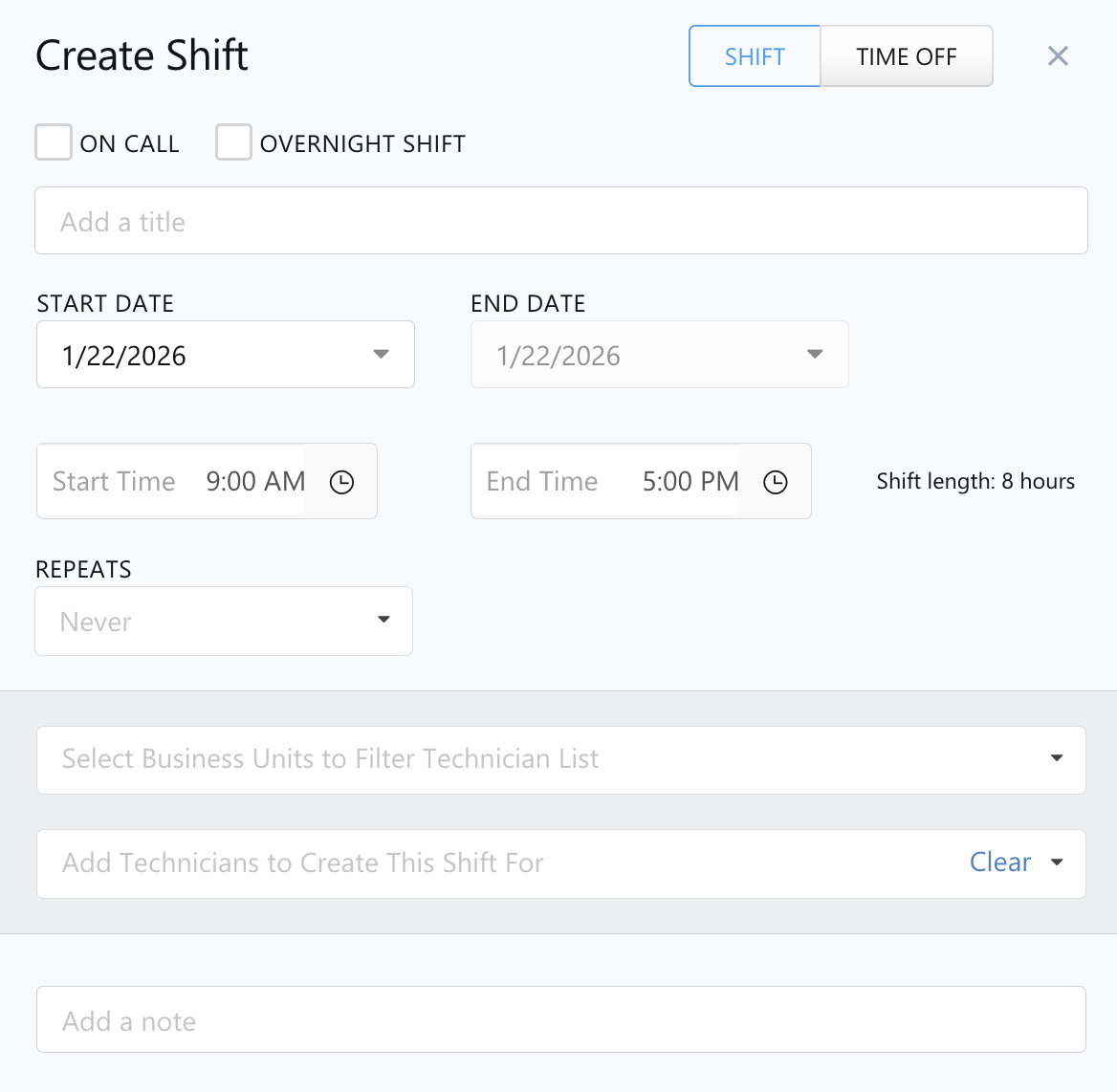Expand the Start Date dropdown arrow
This screenshot has height=1092, width=1117.
click(381, 355)
